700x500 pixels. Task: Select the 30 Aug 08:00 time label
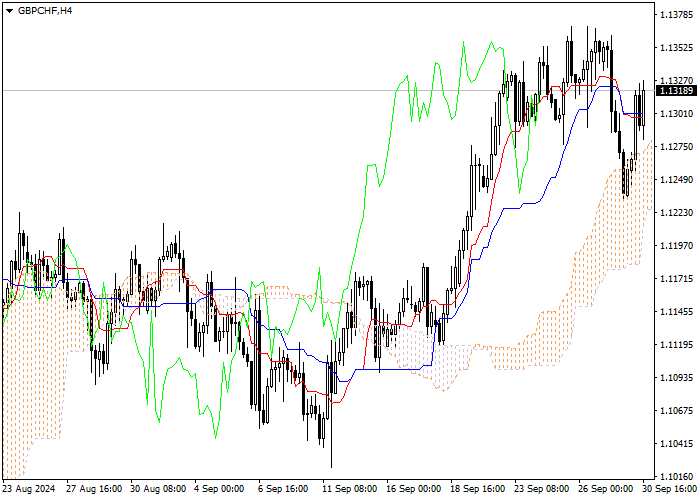(158, 489)
